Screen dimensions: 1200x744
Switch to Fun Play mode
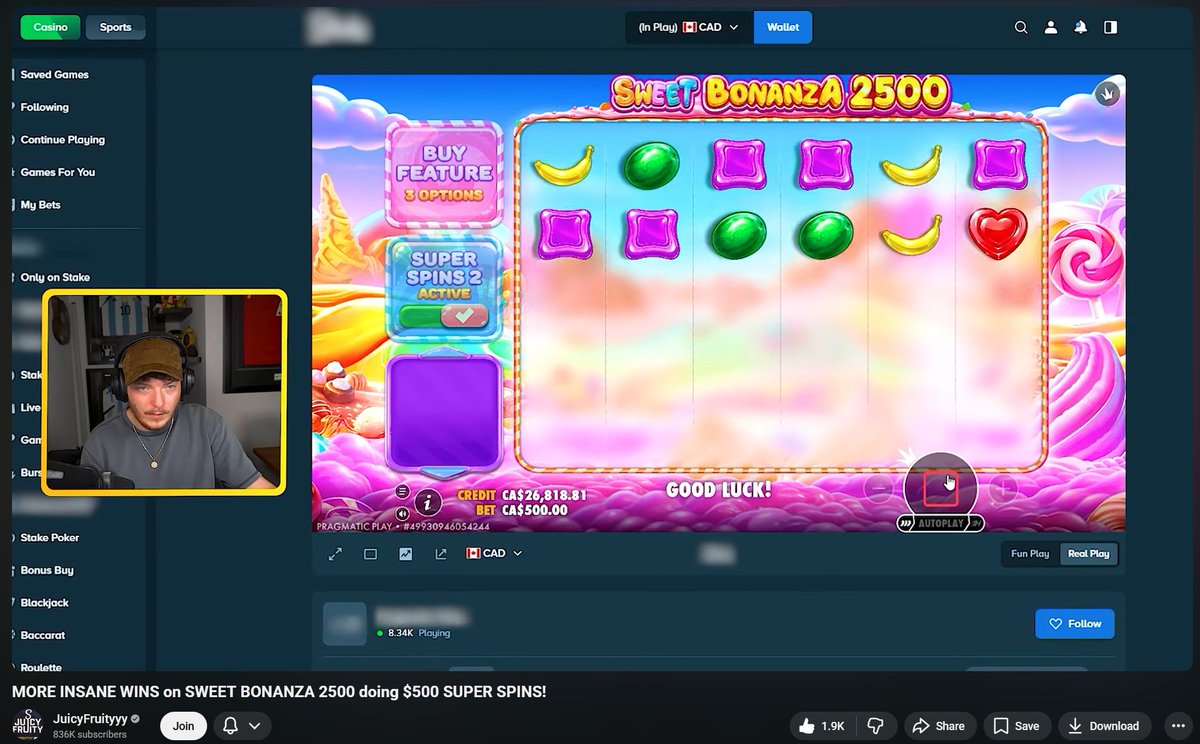(x=1030, y=553)
